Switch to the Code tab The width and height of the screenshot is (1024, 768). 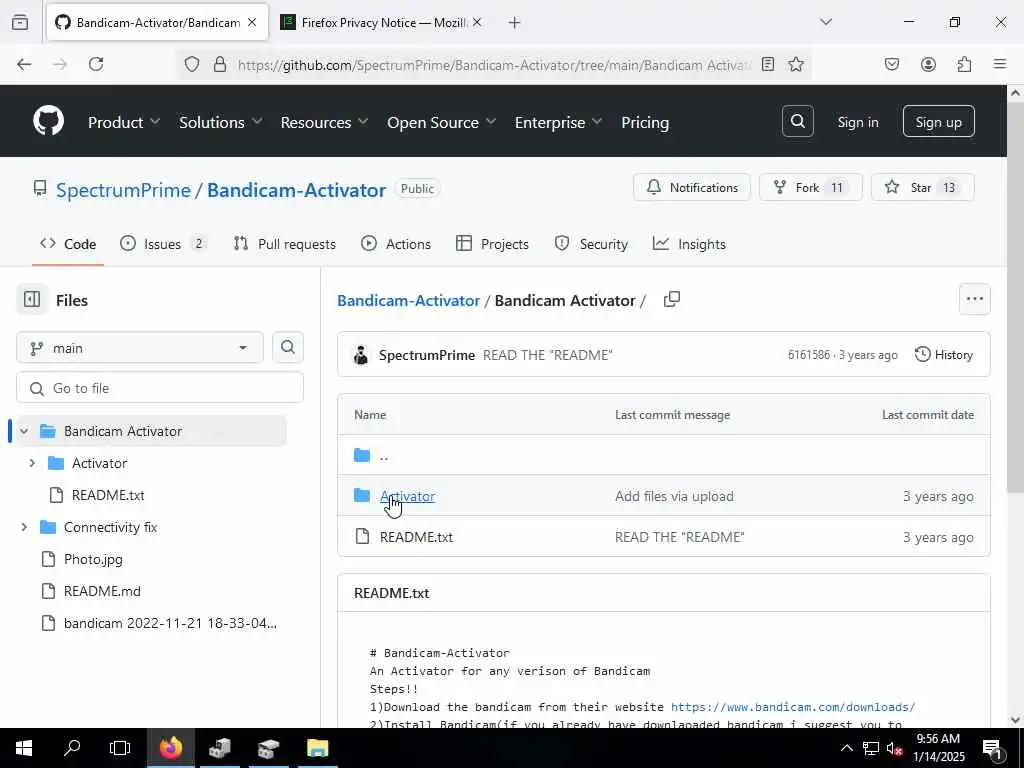coord(68,244)
